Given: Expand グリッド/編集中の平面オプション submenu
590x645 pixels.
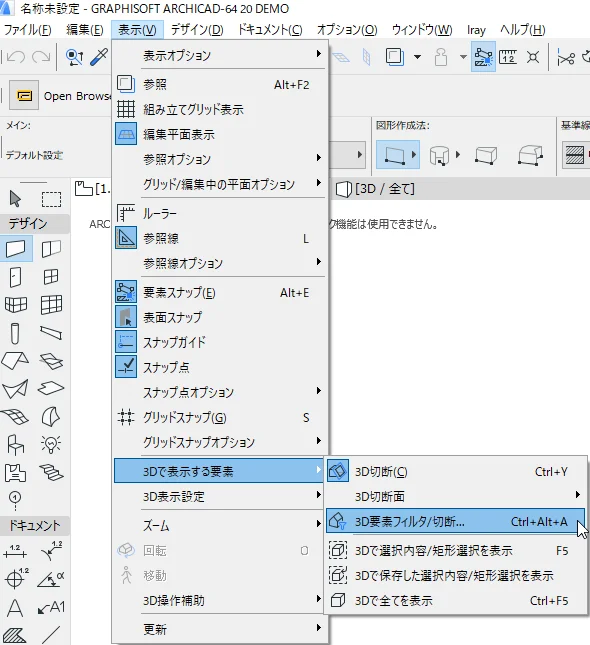Looking at the screenshot, I should pyautogui.click(x=219, y=184).
